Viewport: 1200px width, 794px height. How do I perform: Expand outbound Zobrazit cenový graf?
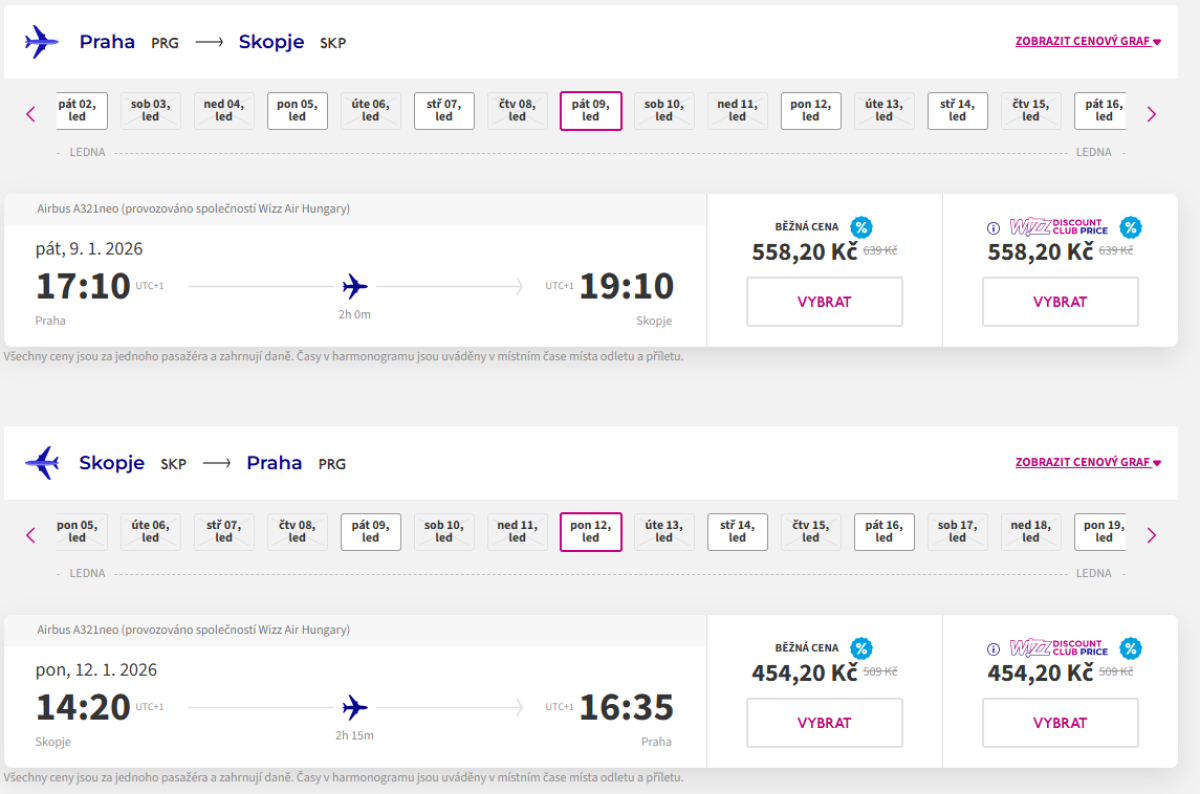(1088, 42)
